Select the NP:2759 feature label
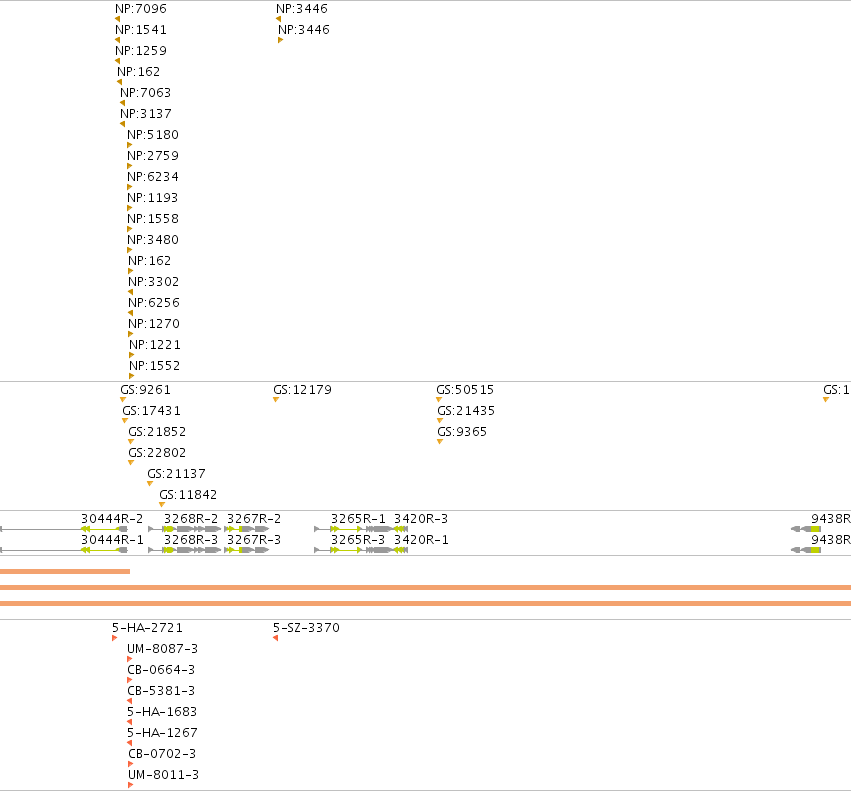 click(153, 156)
